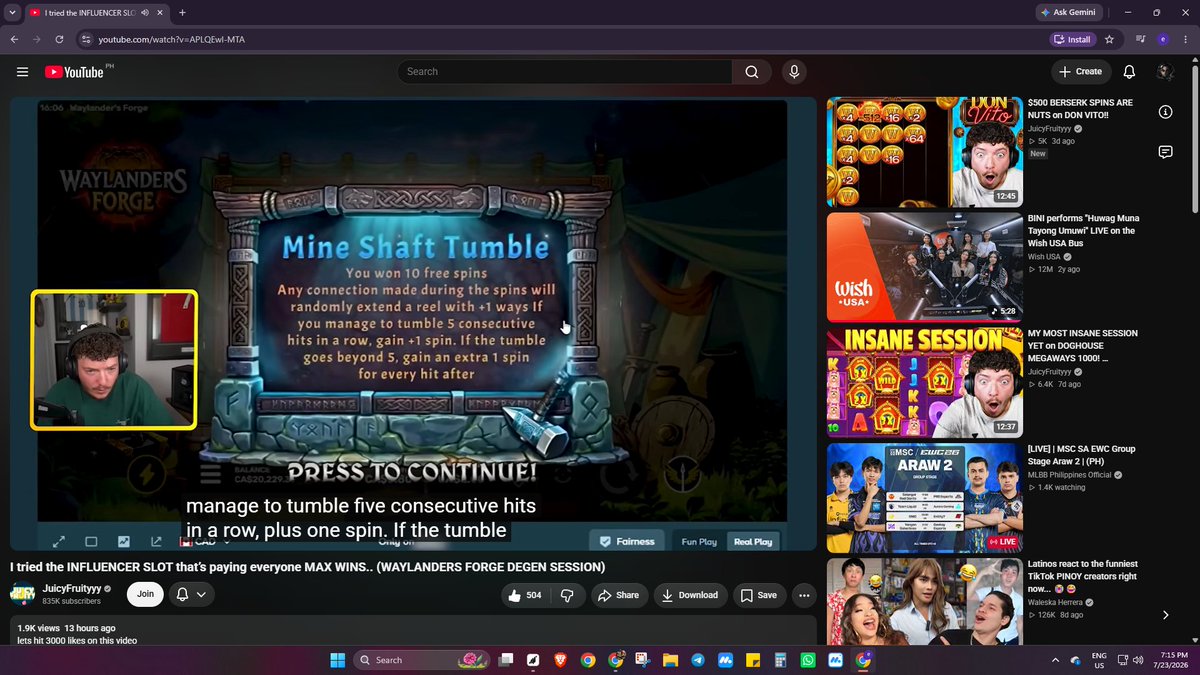
Task: Open File Explorer from the taskbar
Action: click(x=669, y=660)
